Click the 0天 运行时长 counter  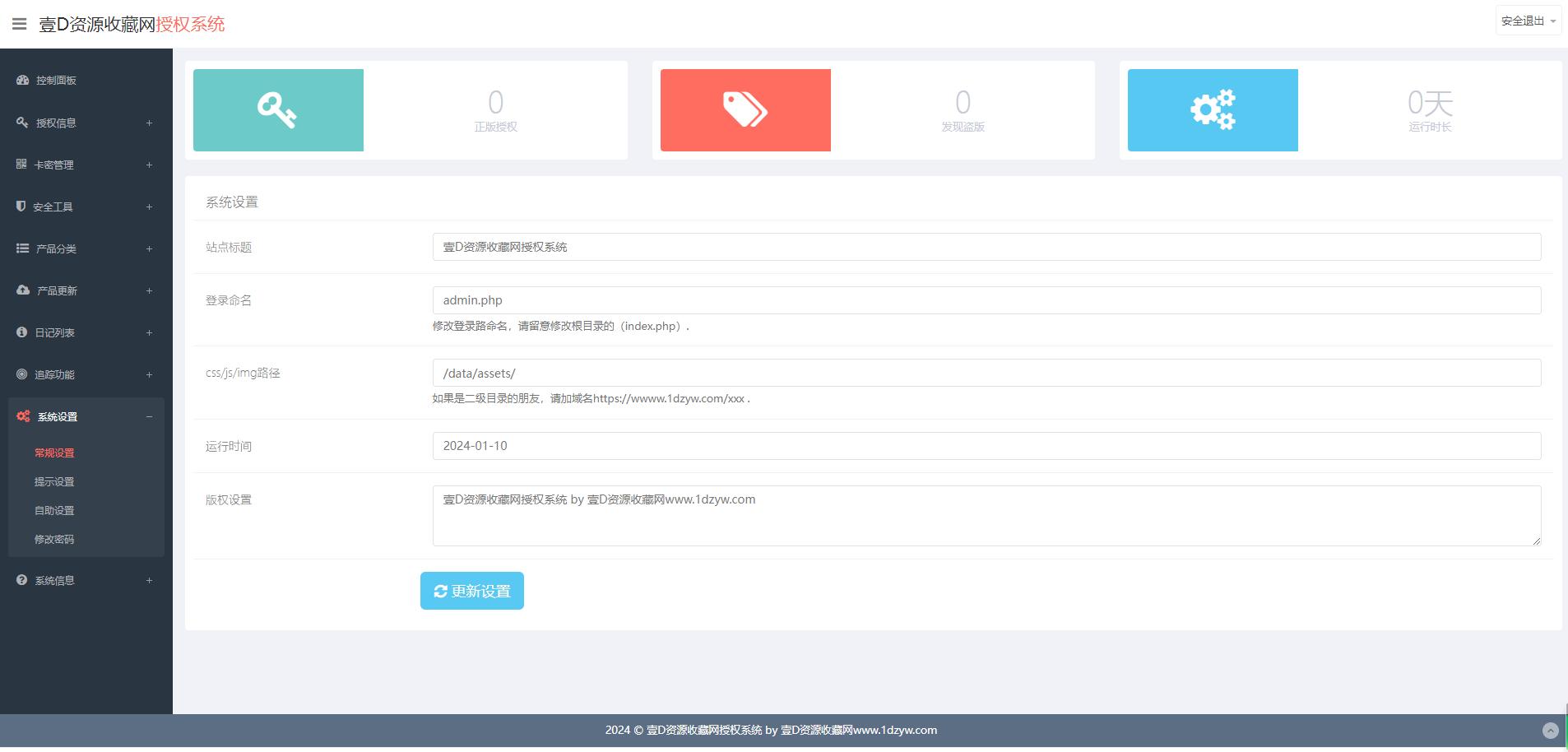(1430, 110)
